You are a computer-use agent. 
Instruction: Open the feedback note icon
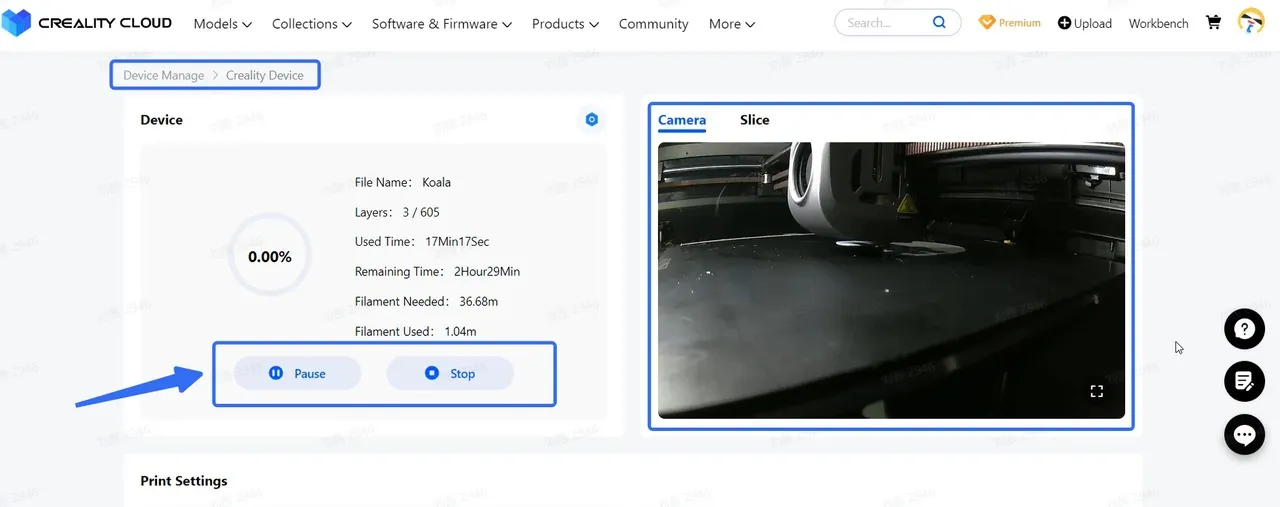click(x=1244, y=381)
